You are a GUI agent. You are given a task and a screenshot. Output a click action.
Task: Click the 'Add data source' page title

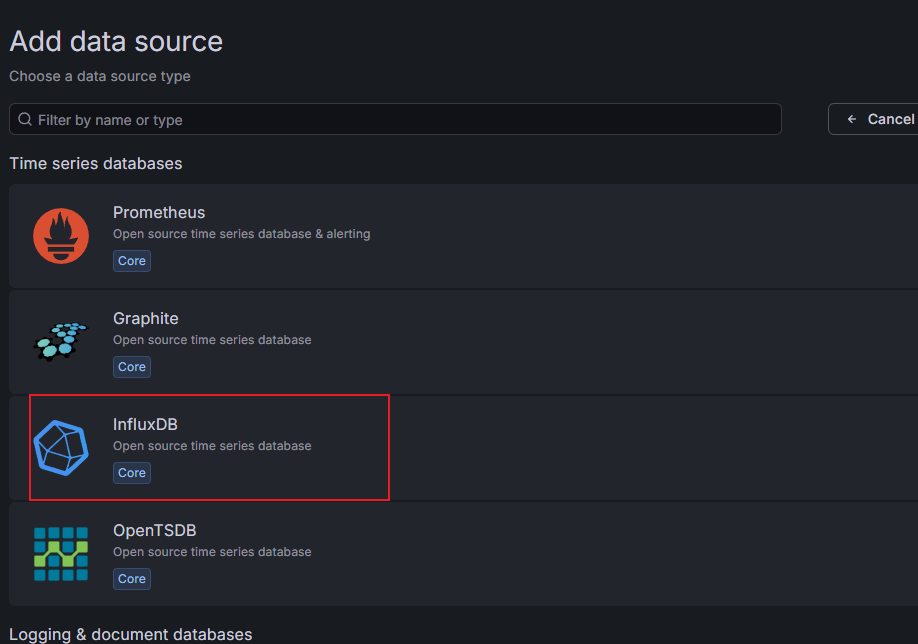pyautogui.click(x=116, y=41)
